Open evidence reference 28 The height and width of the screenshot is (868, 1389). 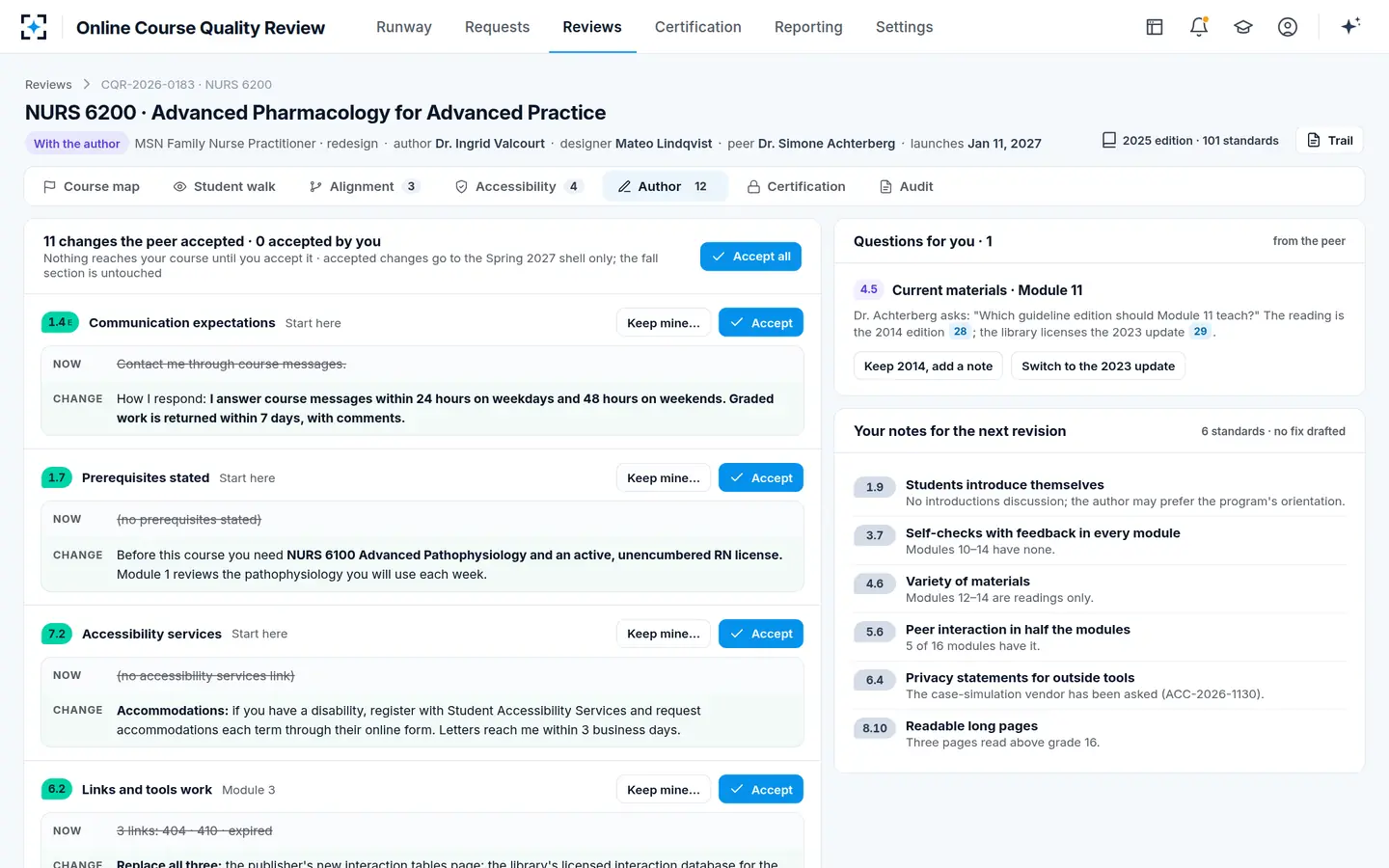pyautogui.click(x=960, y=332)
